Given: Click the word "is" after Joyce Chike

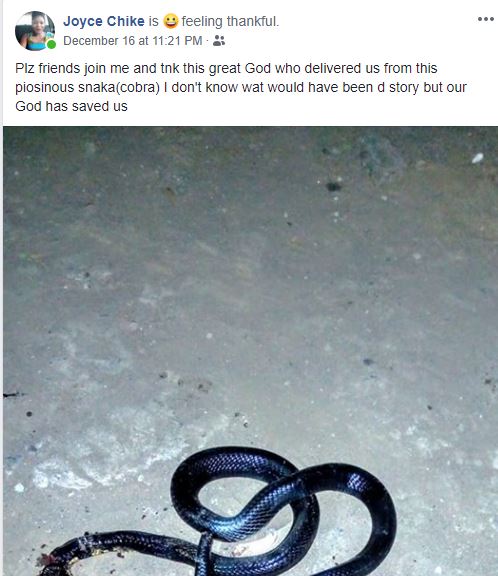Looking at the screenshot, I should coord(154,21).
